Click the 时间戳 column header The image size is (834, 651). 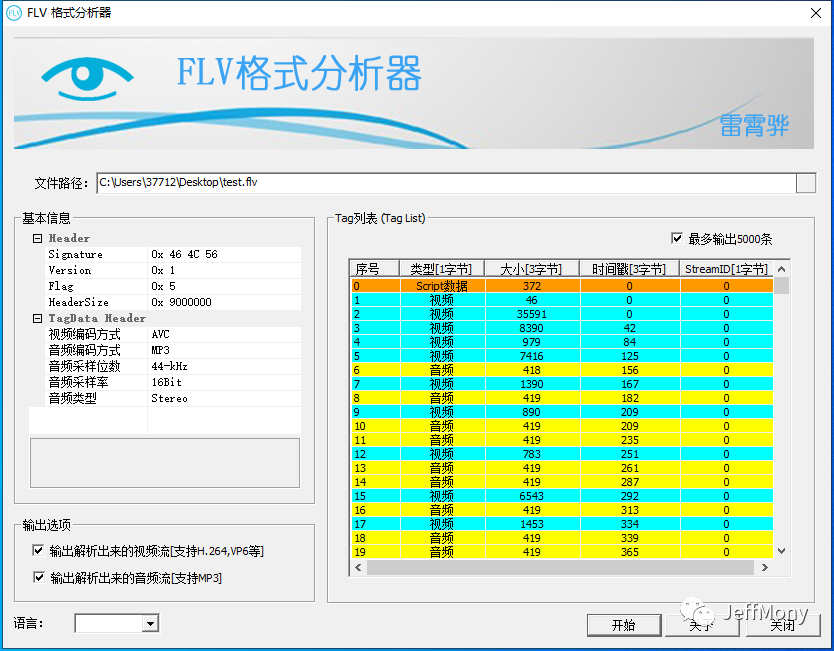pos(629,269)
